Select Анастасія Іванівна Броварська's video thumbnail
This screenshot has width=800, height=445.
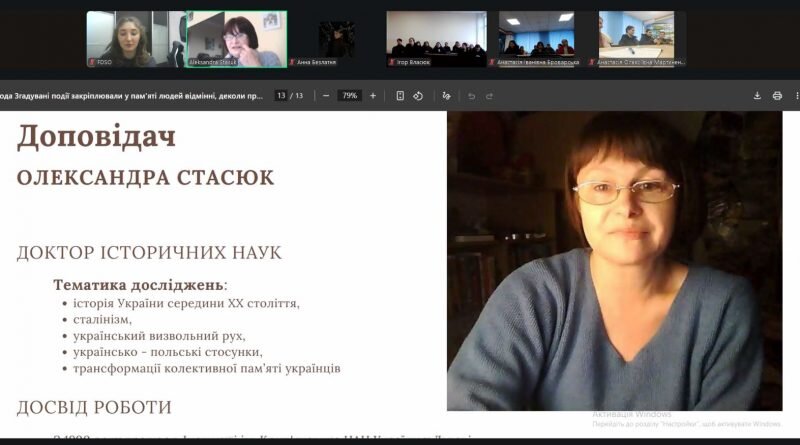tap(536, 39)
